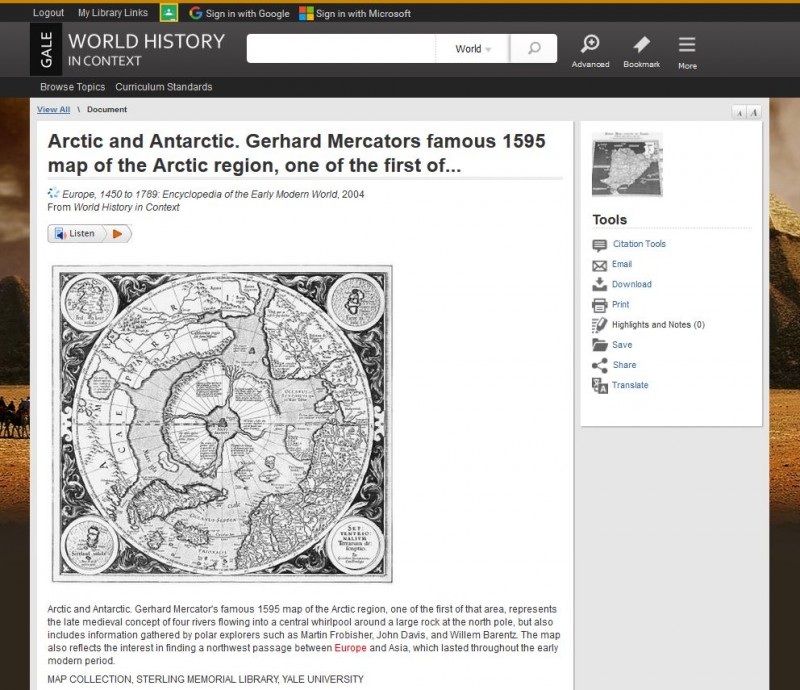Click the Save folder icon

599,345
